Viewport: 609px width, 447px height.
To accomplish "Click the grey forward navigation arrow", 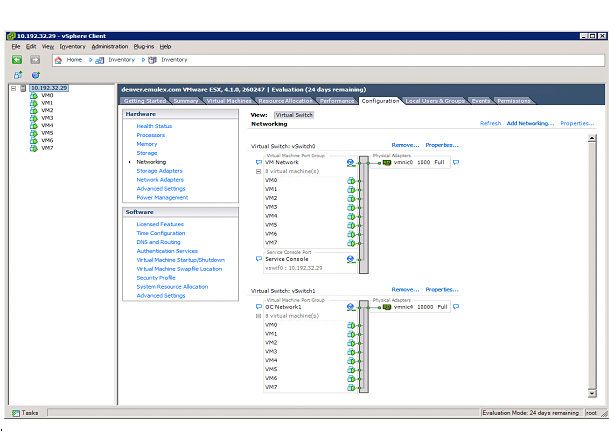I will point(35,59).
